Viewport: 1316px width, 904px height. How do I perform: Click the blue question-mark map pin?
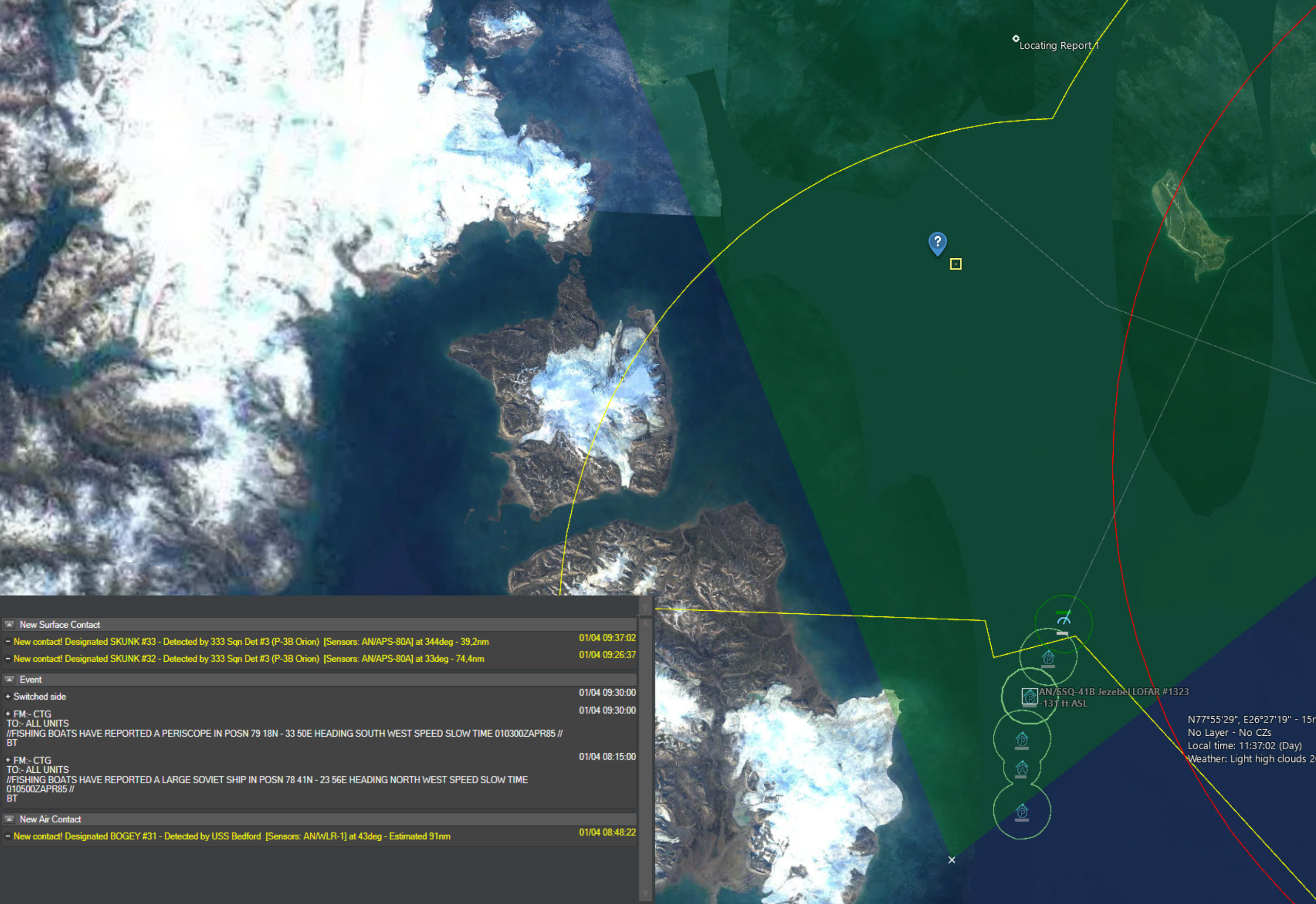[x=937, y=242]
